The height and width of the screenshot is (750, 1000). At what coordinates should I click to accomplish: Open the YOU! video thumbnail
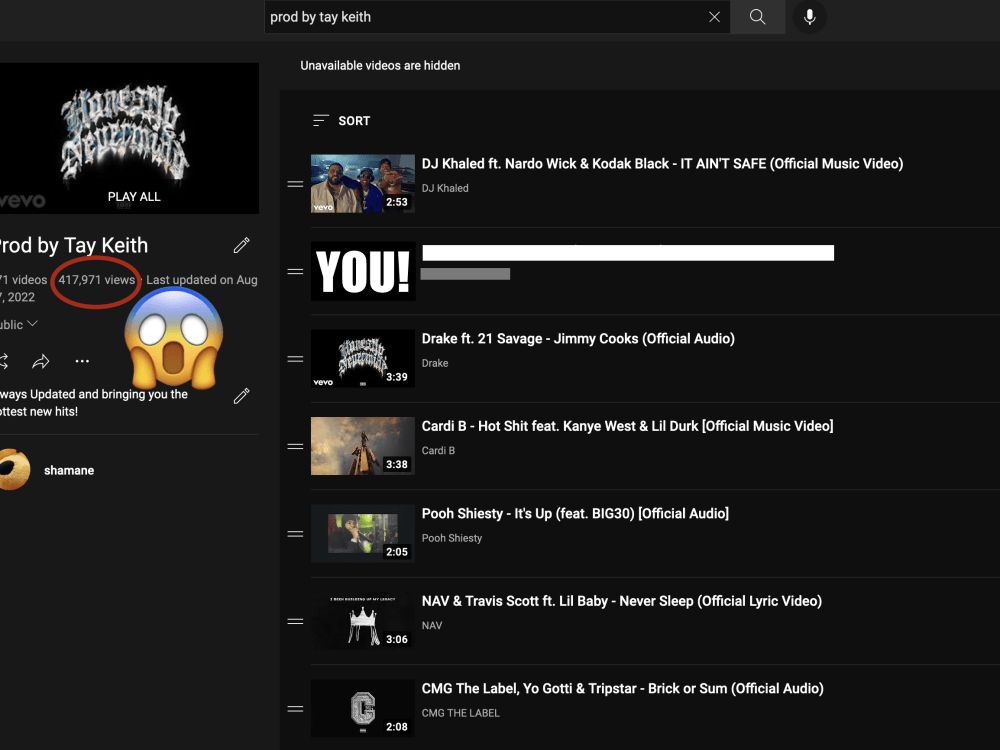tap(363, 271)
